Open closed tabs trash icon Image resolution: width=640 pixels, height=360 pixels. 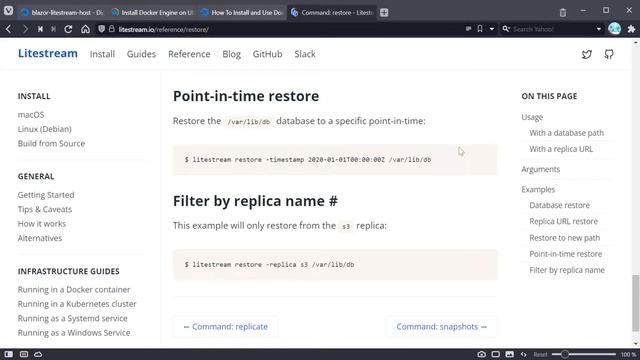coord(563,13)
